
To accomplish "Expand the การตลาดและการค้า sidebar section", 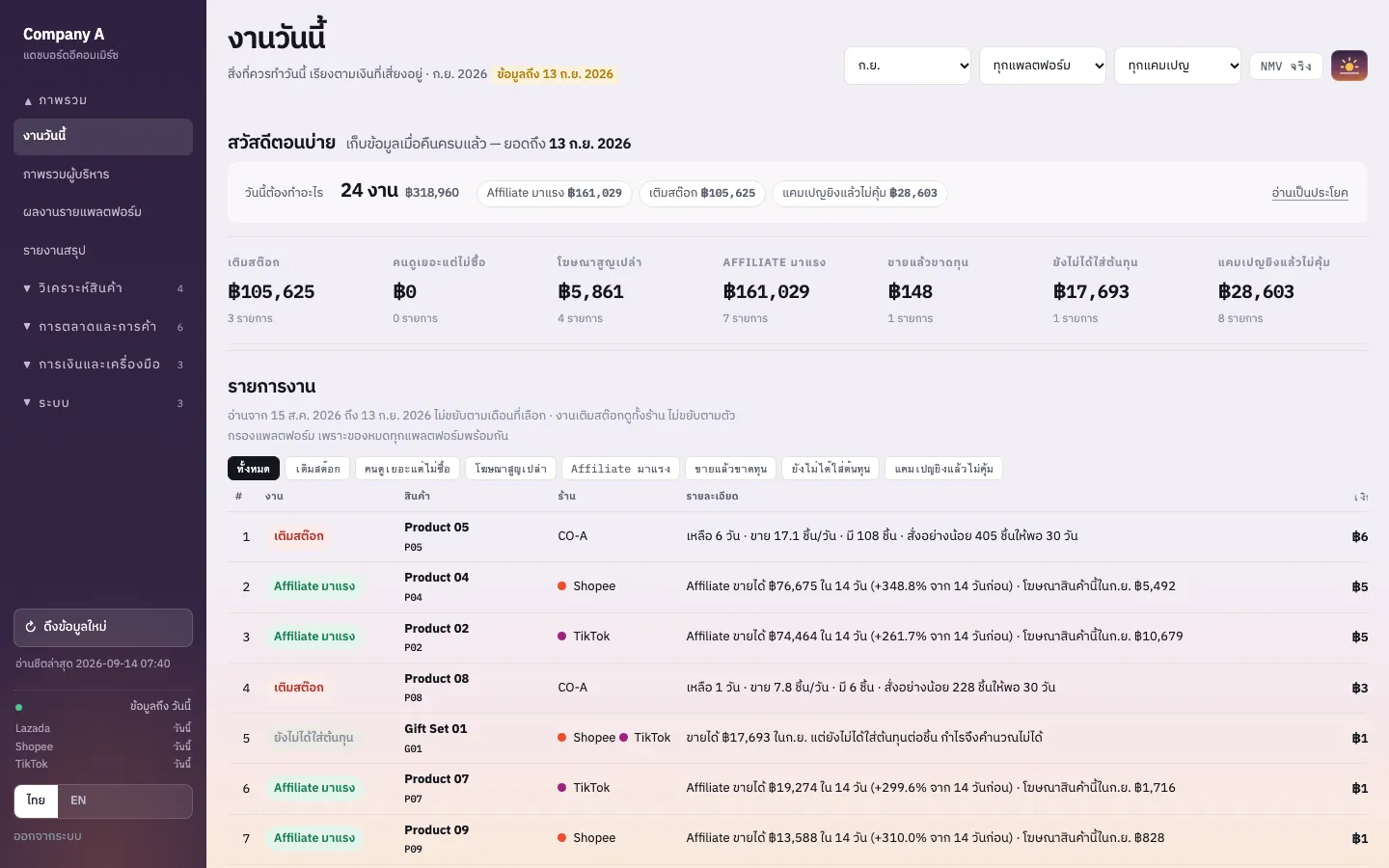I will 103,326.
